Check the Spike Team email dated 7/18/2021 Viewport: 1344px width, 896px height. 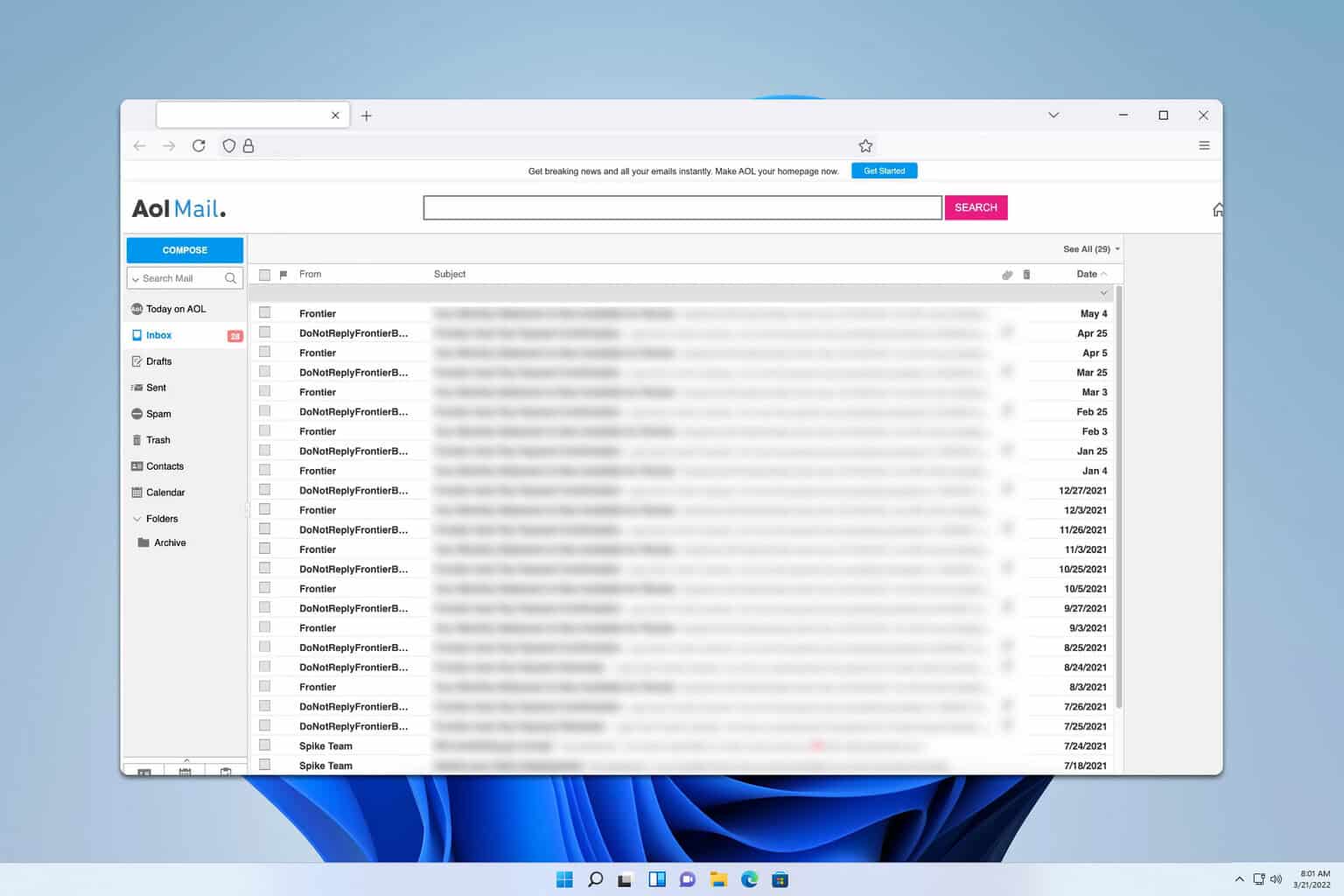(x=265, y=765)
